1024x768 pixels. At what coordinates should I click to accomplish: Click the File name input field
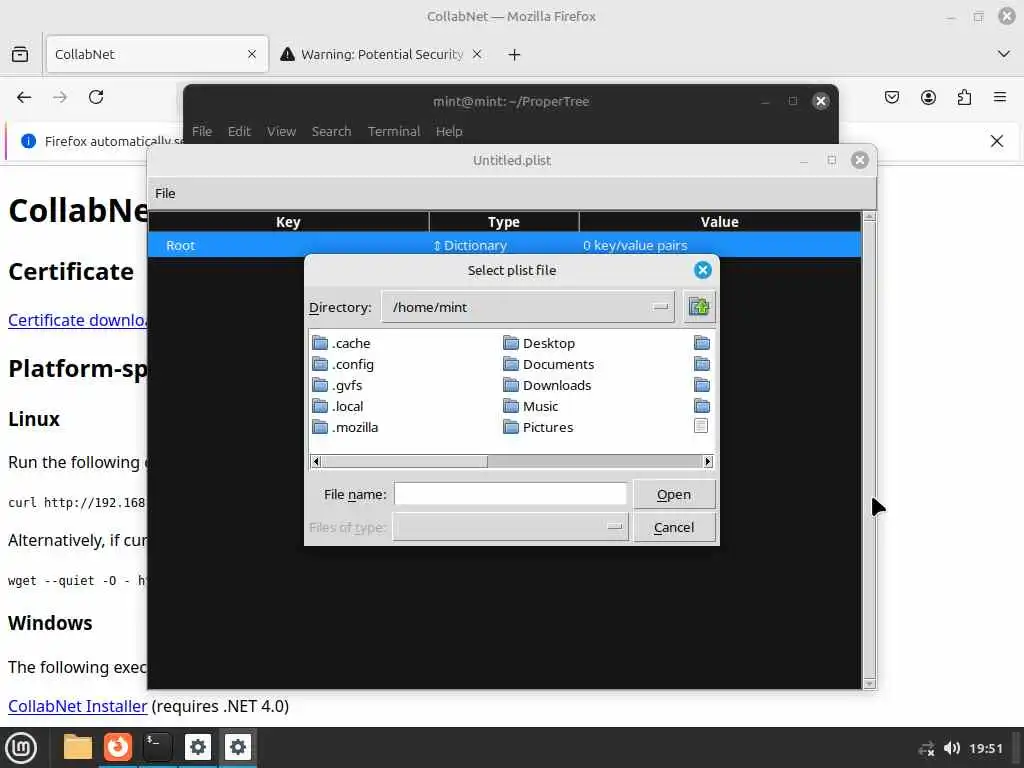[x=511, y=494]
